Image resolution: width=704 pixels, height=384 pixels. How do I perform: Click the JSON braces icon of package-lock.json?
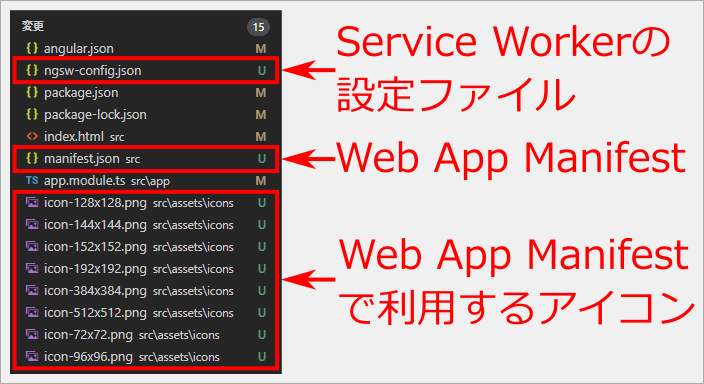[x=32, y=114]
